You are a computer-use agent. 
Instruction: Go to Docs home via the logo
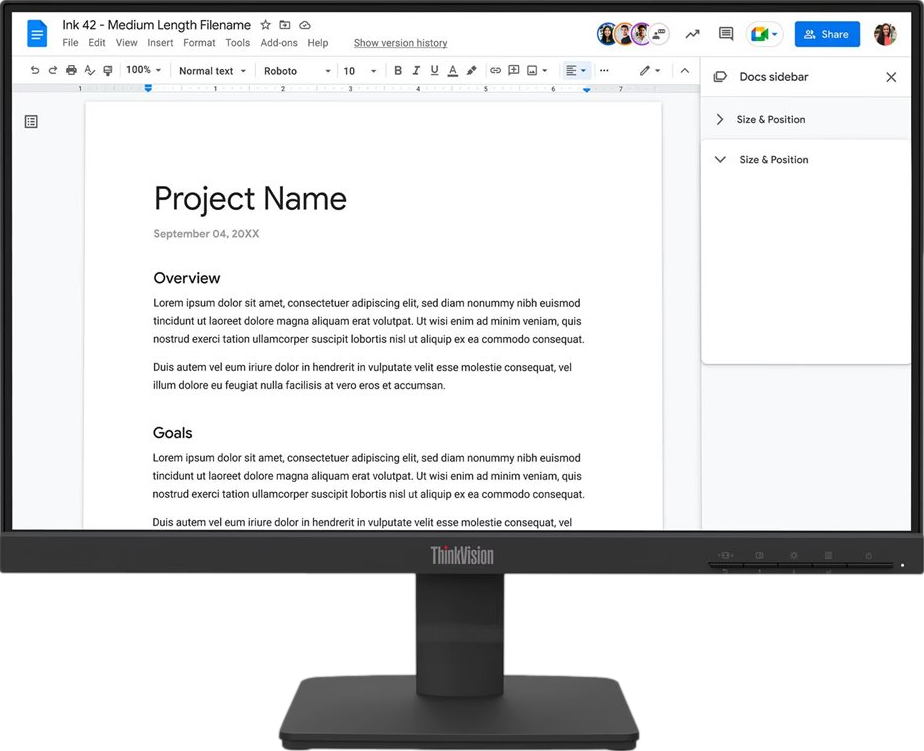[x=37, y=33]
